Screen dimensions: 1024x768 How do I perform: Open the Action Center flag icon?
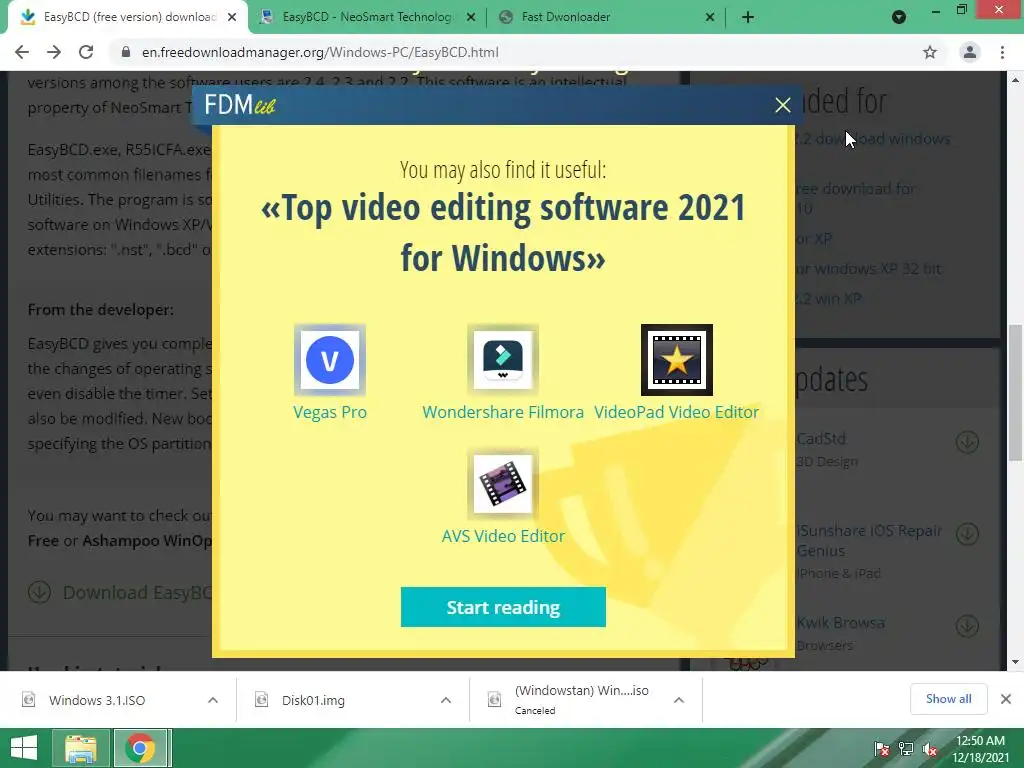pos(882,749)
